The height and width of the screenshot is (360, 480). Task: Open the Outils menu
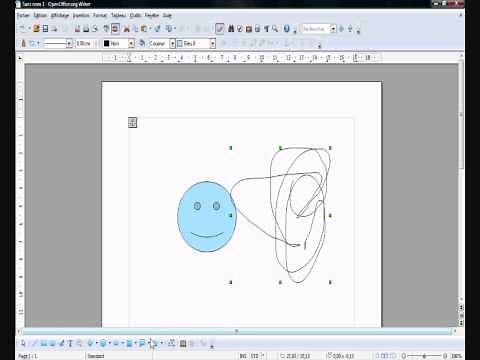[135, 15]
